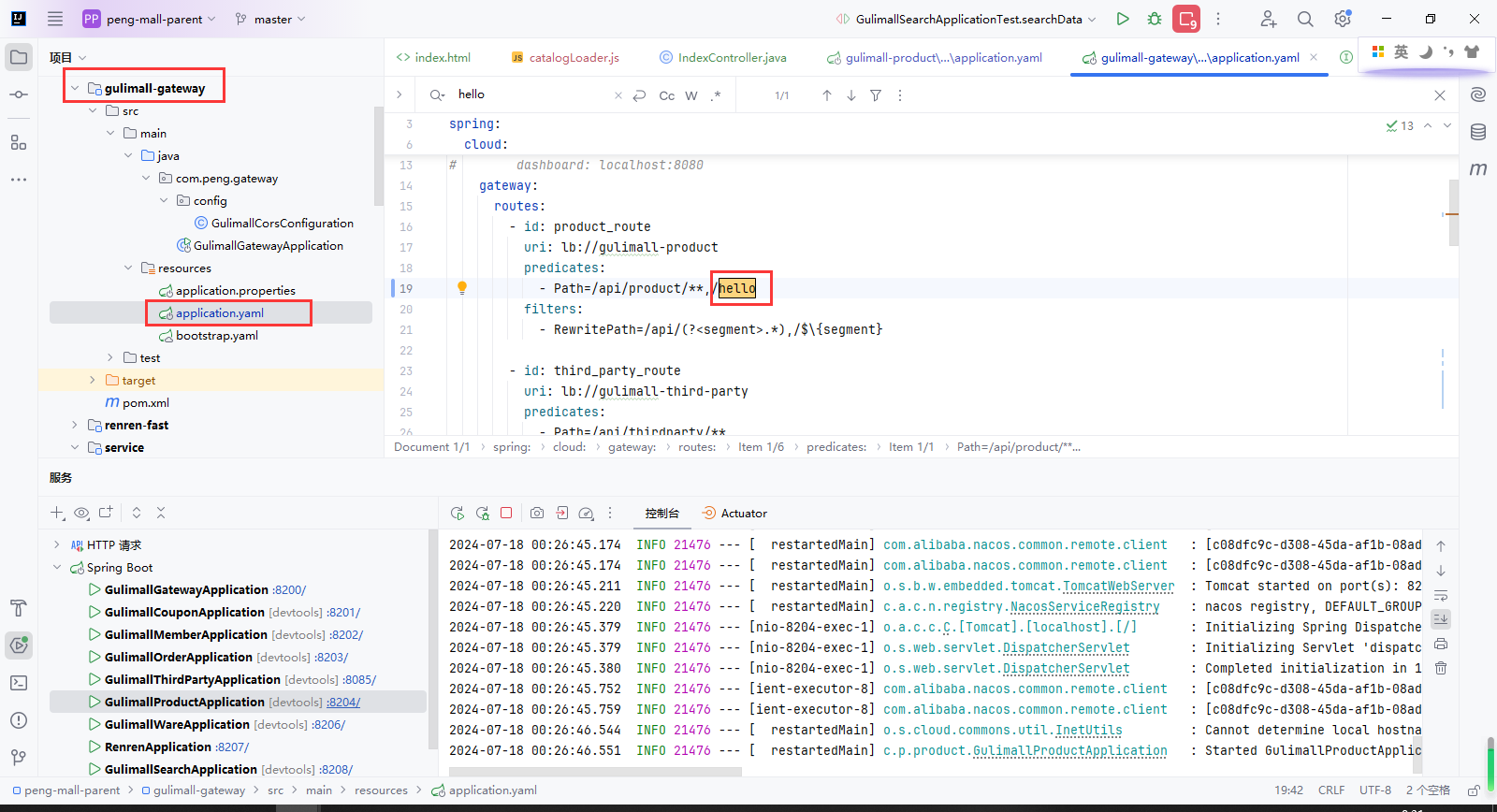The height and width of the screenshot is (812, 1497).
Task: Toggle services view options eye icon
Action: click(x=81, y=513)
